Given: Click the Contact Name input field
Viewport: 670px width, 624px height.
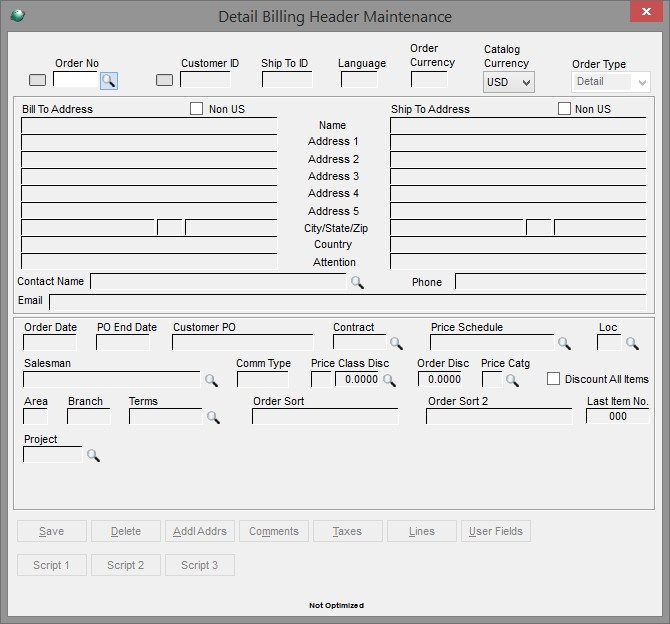Looking at the screenshot, I should pyautogui.click(x=218, y=281).
